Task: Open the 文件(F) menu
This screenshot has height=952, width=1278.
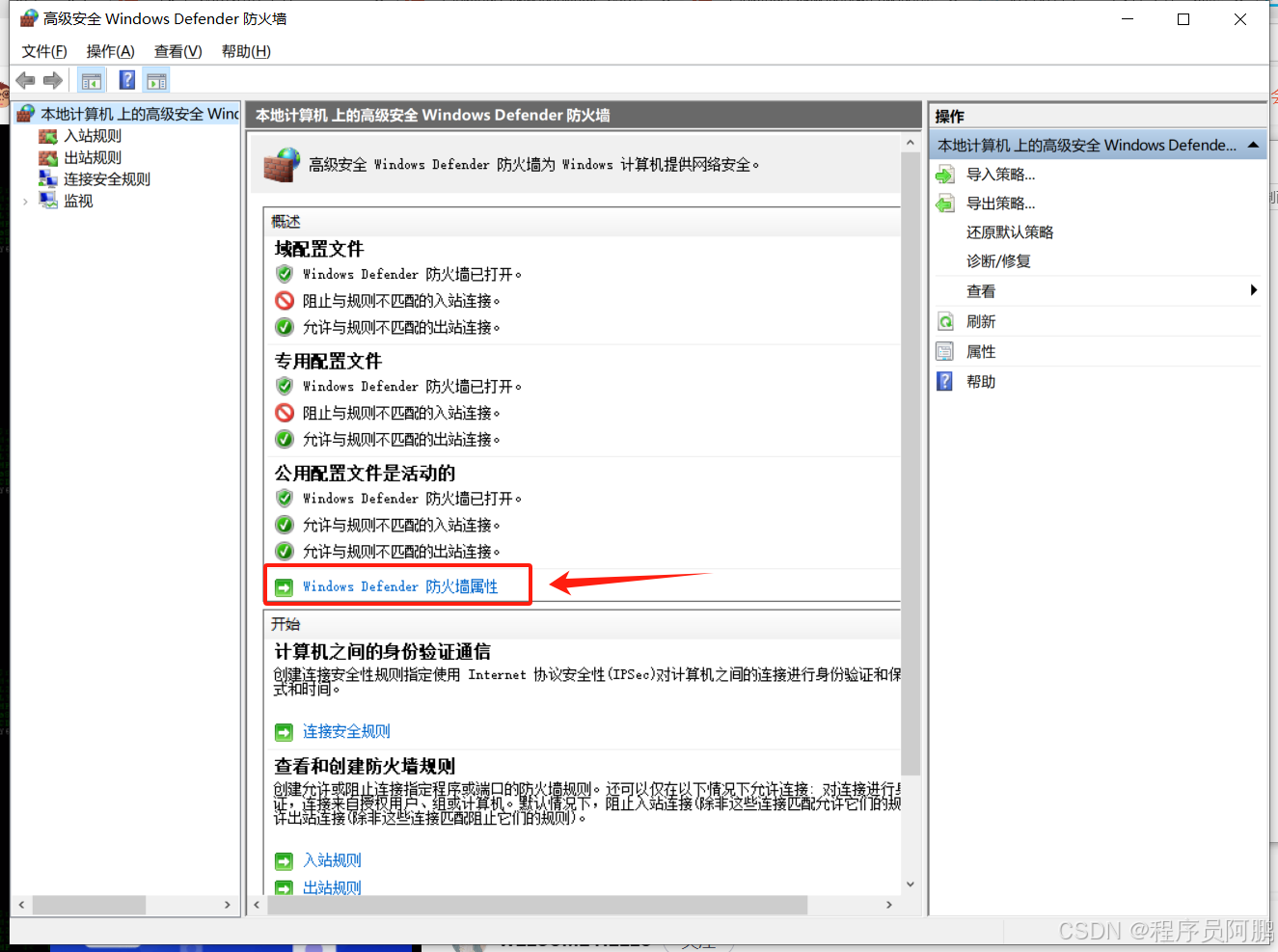Action: coord(44,51)
